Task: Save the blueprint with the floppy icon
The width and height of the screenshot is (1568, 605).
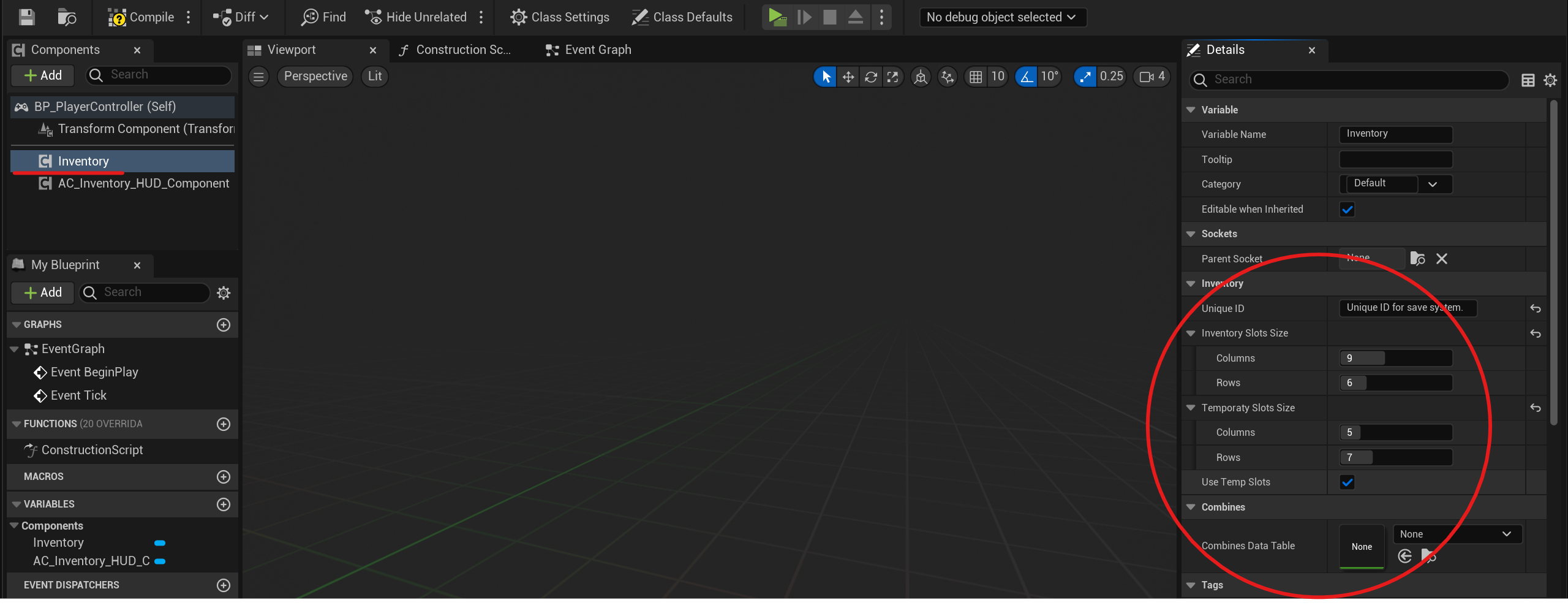Action: tap(26, 17)
